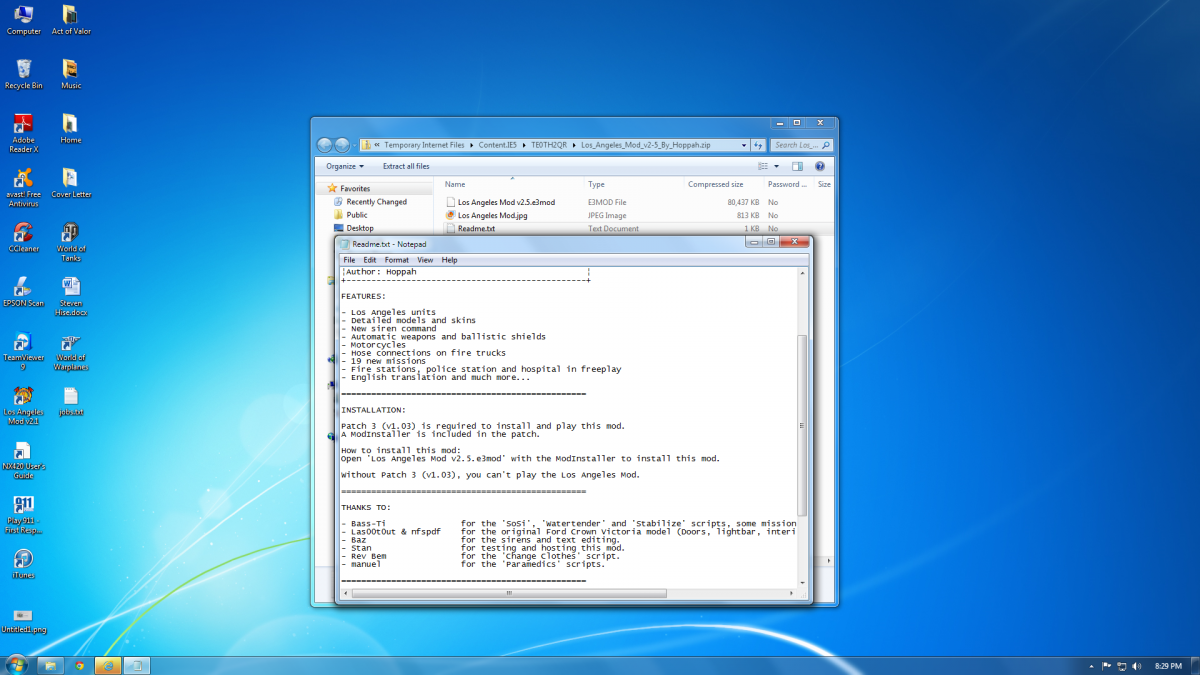Open the Action Center flag in the tray
The height and width of the screenshot is (675, 1200).
(1106, 665)
